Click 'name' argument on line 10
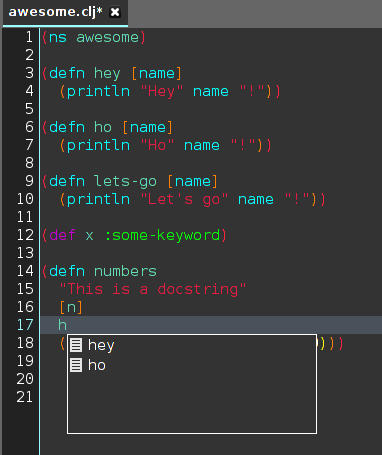Image resolution: width=382 pixels, height=455 pixels. (256, 200)
